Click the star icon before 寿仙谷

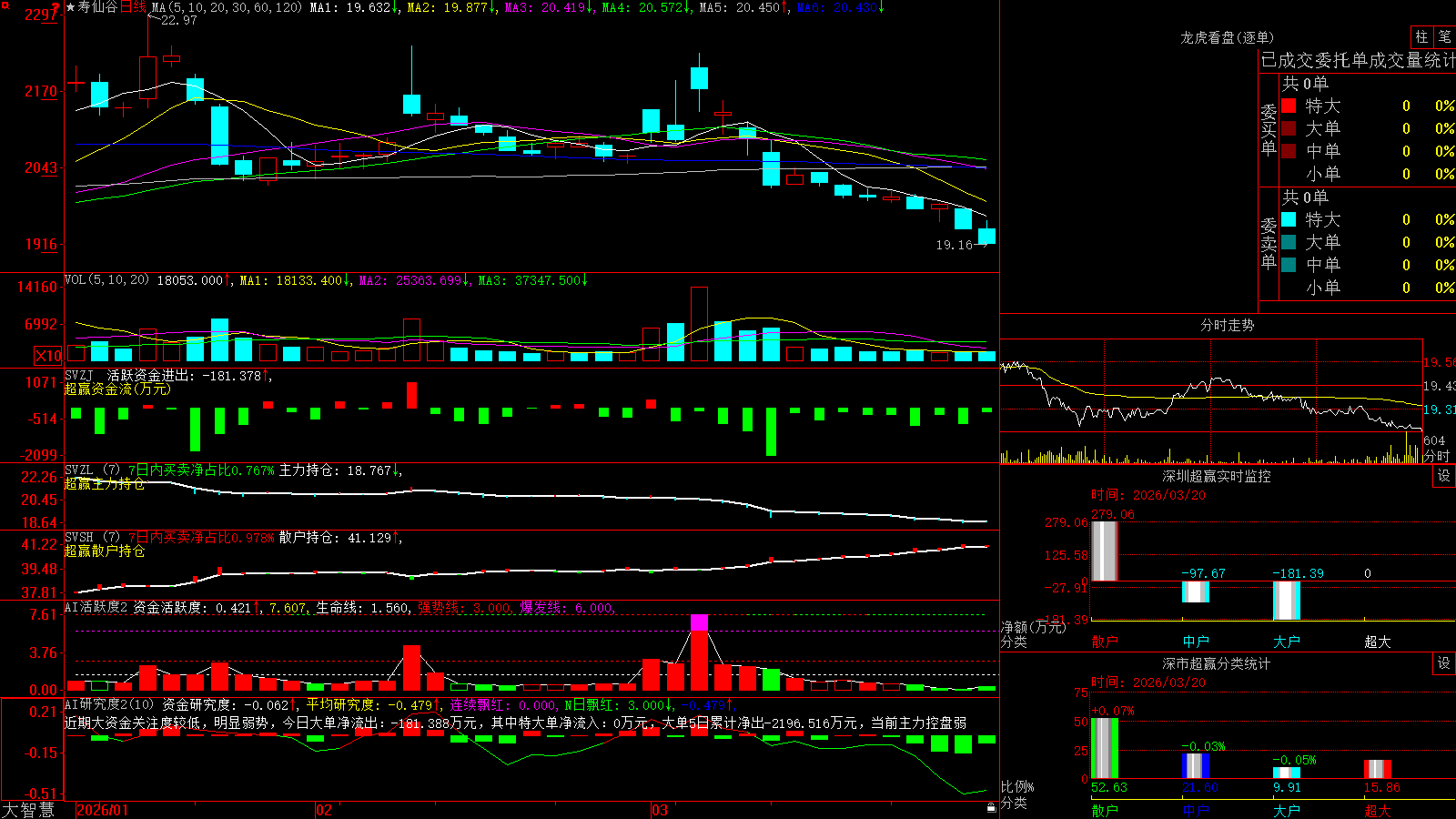coord(70,7)
